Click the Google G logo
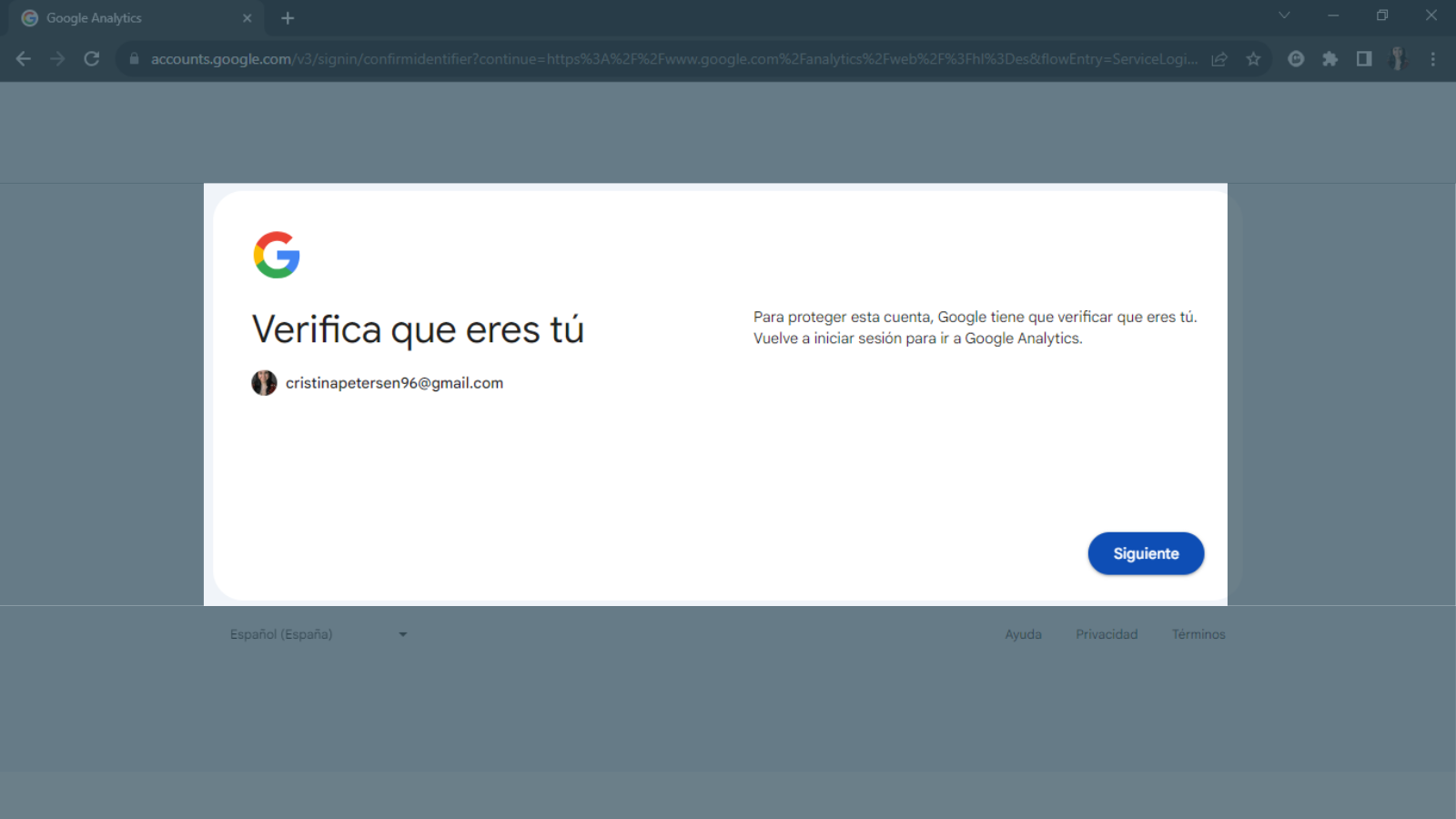The image size is (1456, 819). coord(277,255)
